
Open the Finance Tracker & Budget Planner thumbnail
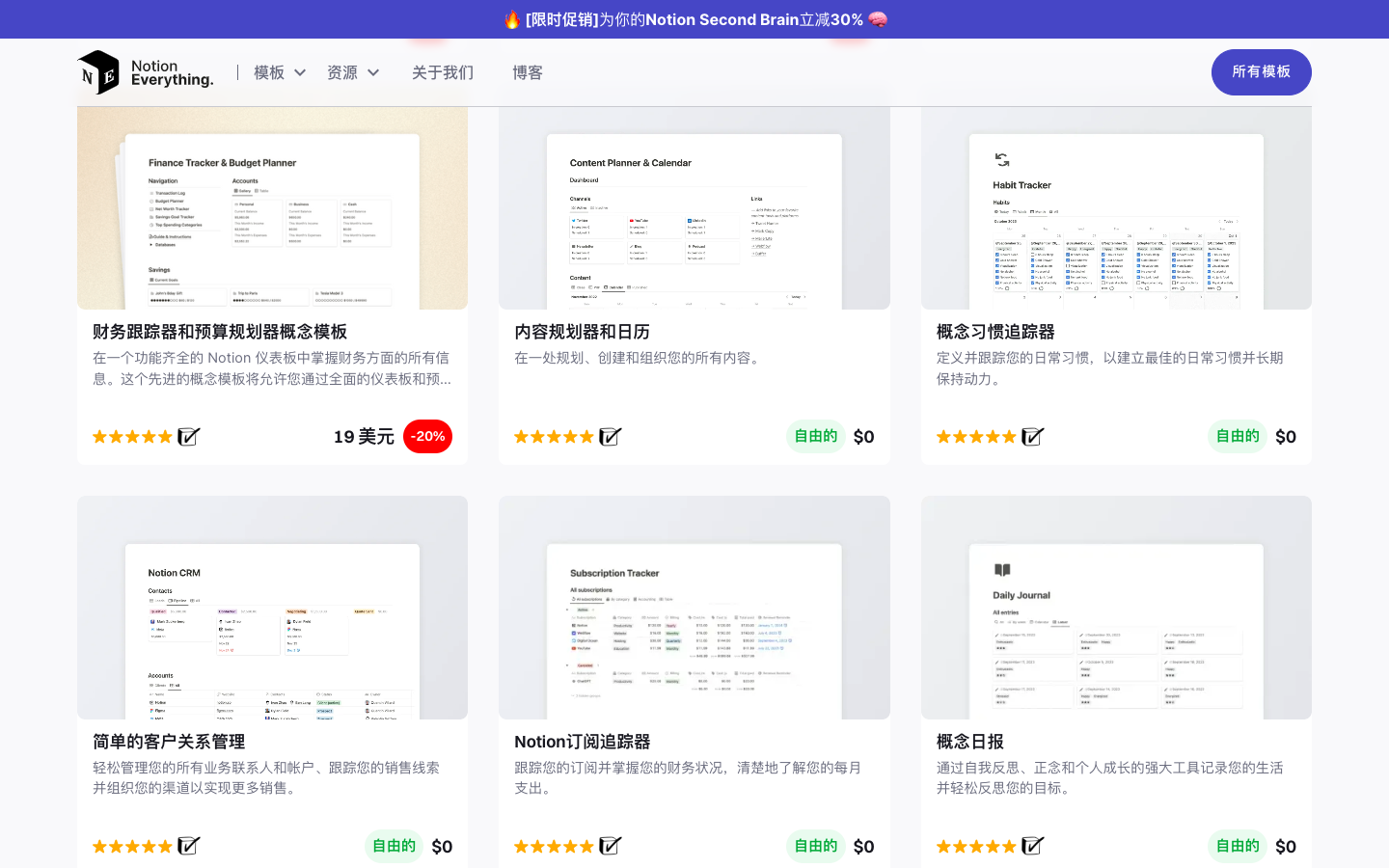pos(272,207)
